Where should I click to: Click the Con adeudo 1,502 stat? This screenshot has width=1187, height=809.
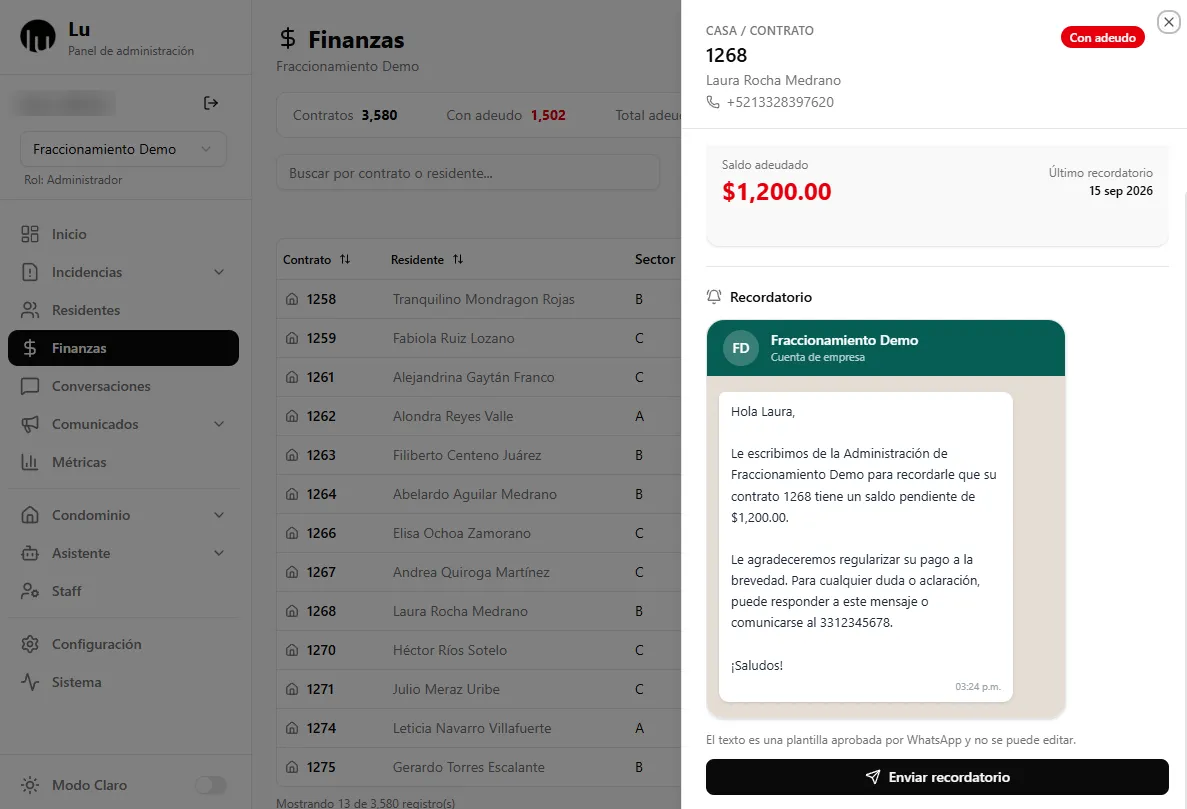coord(506,115)
